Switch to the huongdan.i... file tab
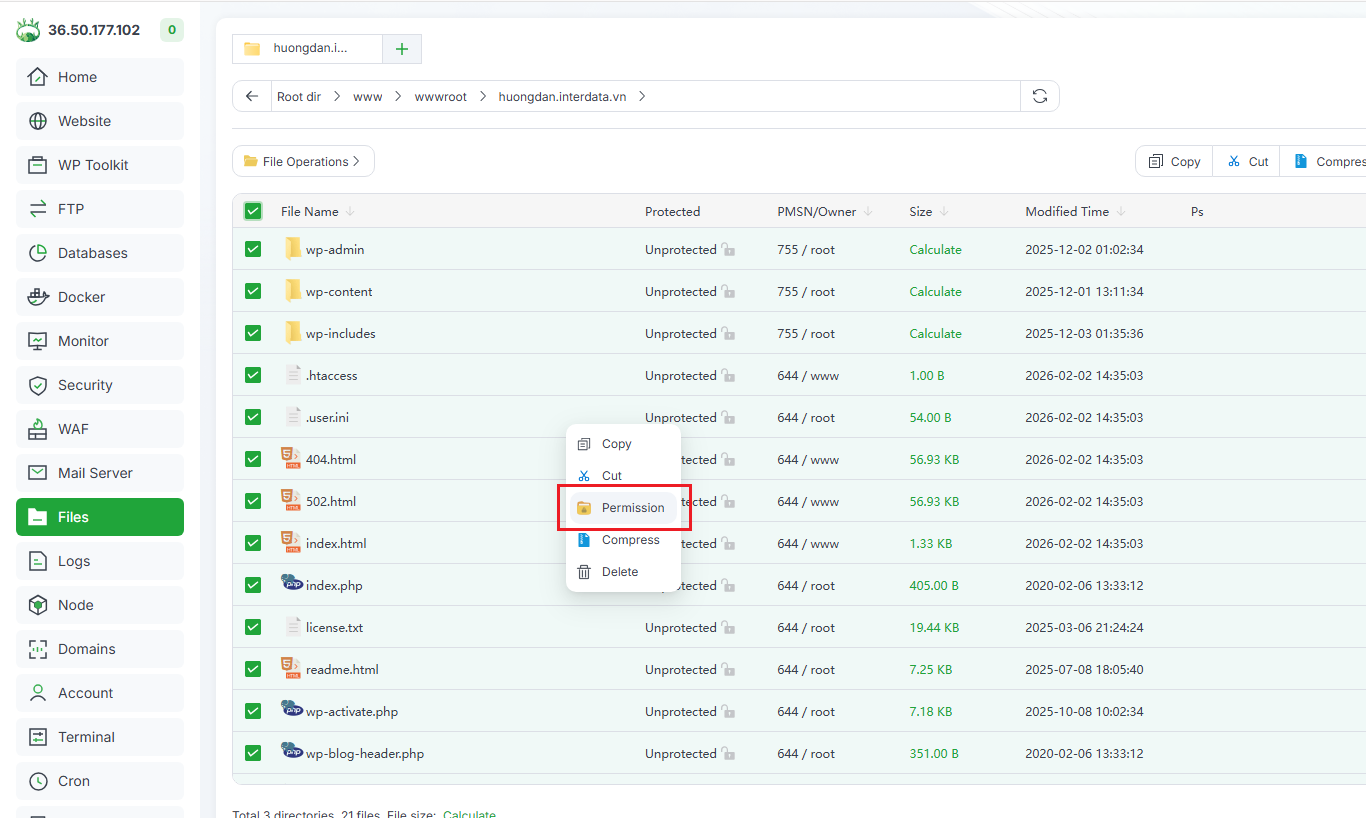1366x818 pixels. pos(307,48)
